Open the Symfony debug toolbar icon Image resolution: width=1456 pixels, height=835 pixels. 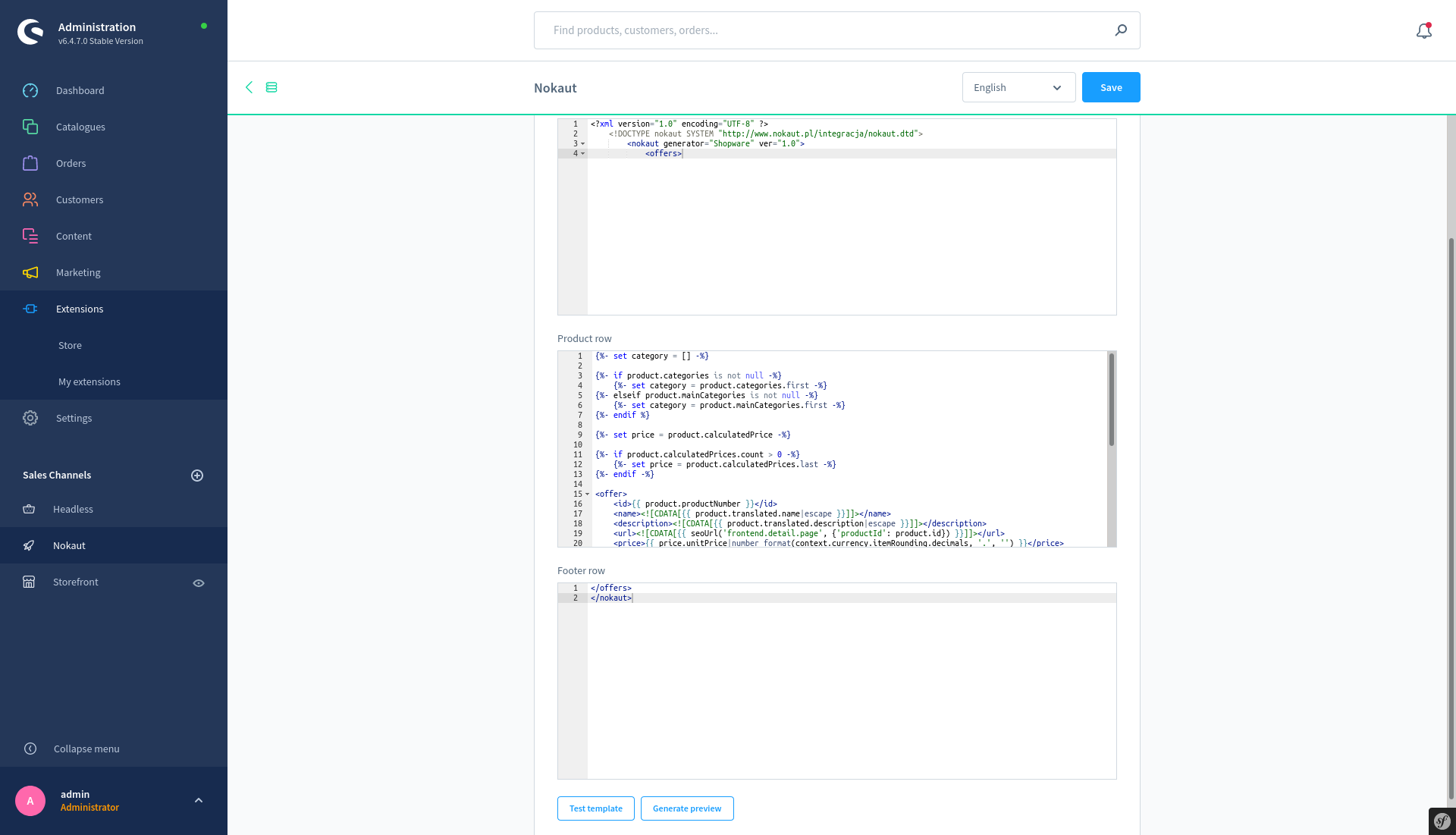[x=1442, y=821]
